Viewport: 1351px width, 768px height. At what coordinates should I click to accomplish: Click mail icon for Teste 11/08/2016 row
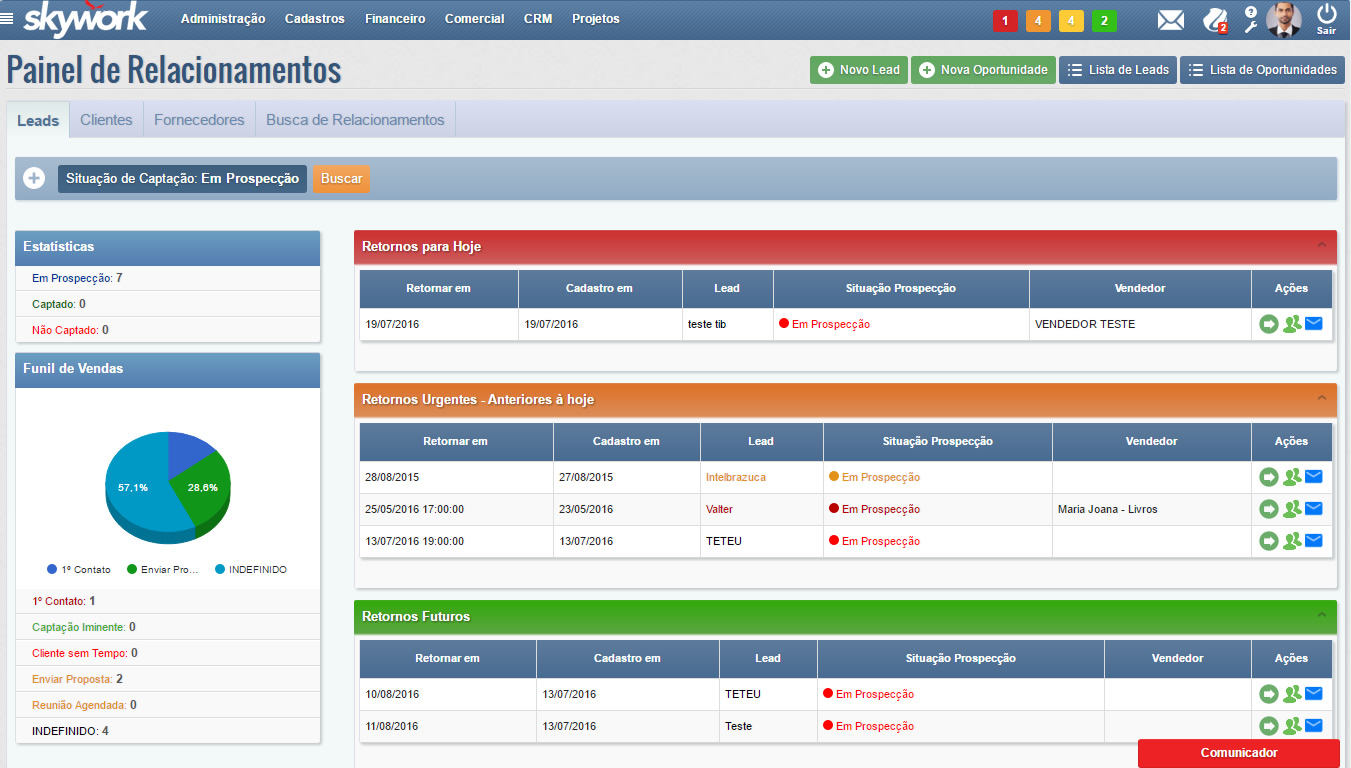[1314, 726]
